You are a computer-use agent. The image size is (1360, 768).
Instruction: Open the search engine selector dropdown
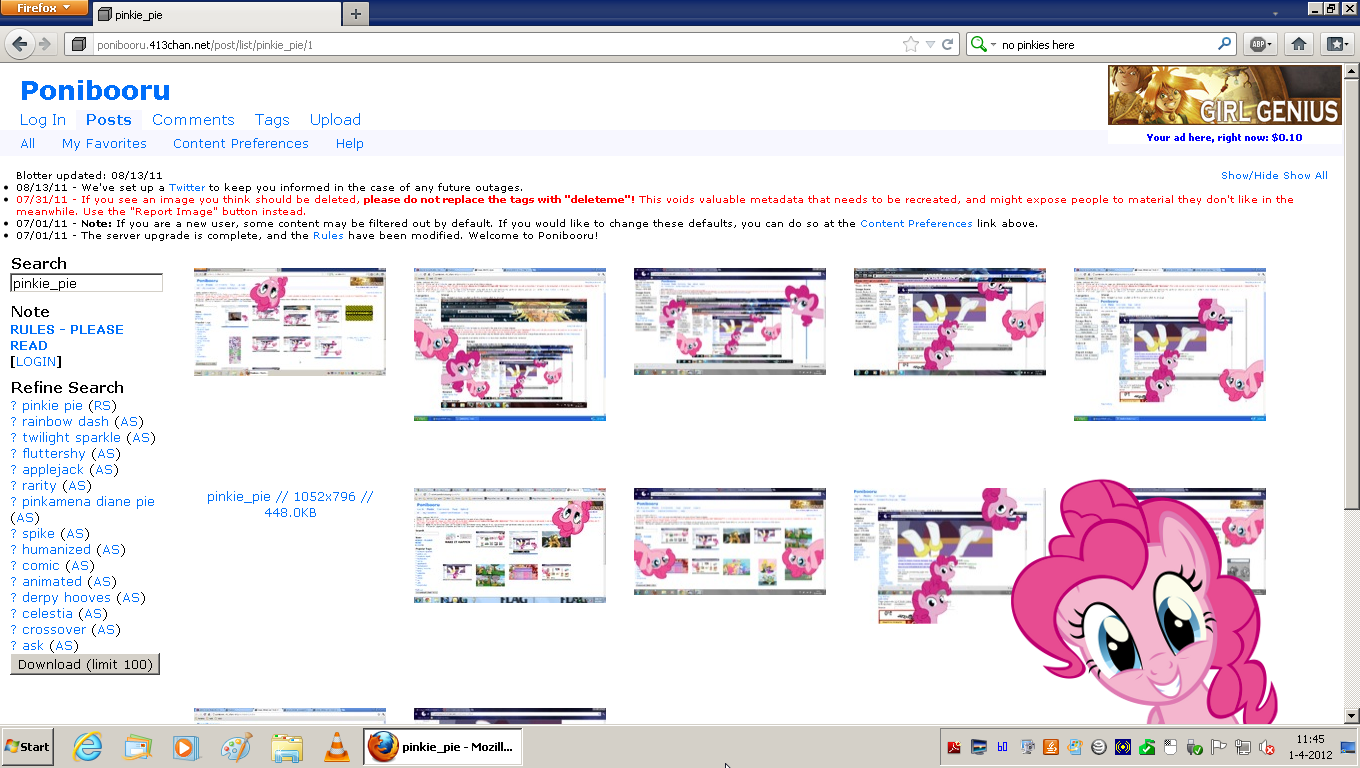click(983, 44)
